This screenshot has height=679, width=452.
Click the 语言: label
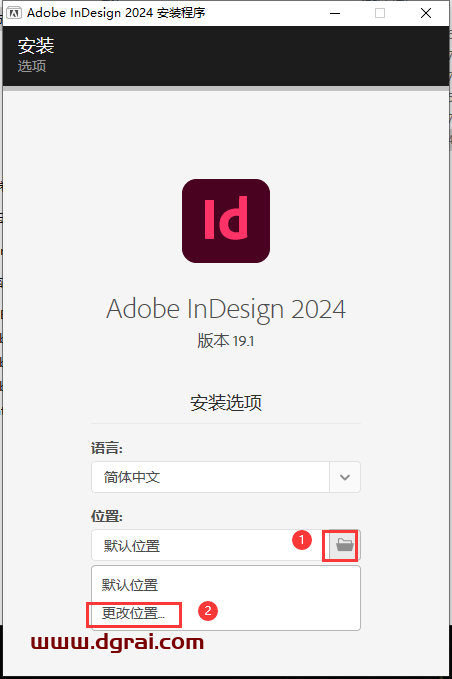click(x=107, y=448)
